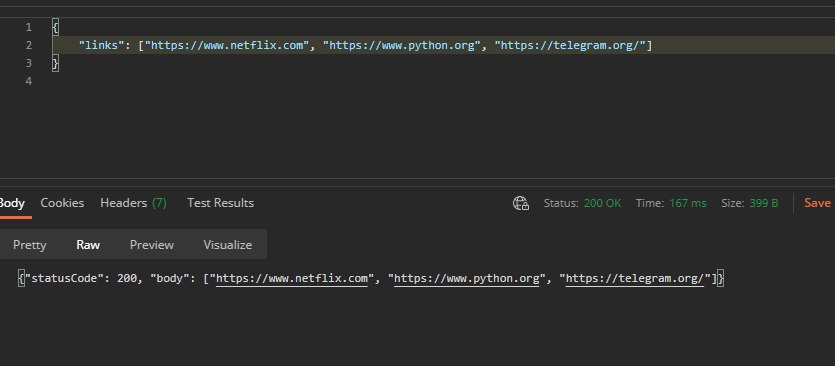This screenshot has width=835, height=366.
Task: Click the closing brace on line 3
Action: pyautogui.click(x=55, y=63)
